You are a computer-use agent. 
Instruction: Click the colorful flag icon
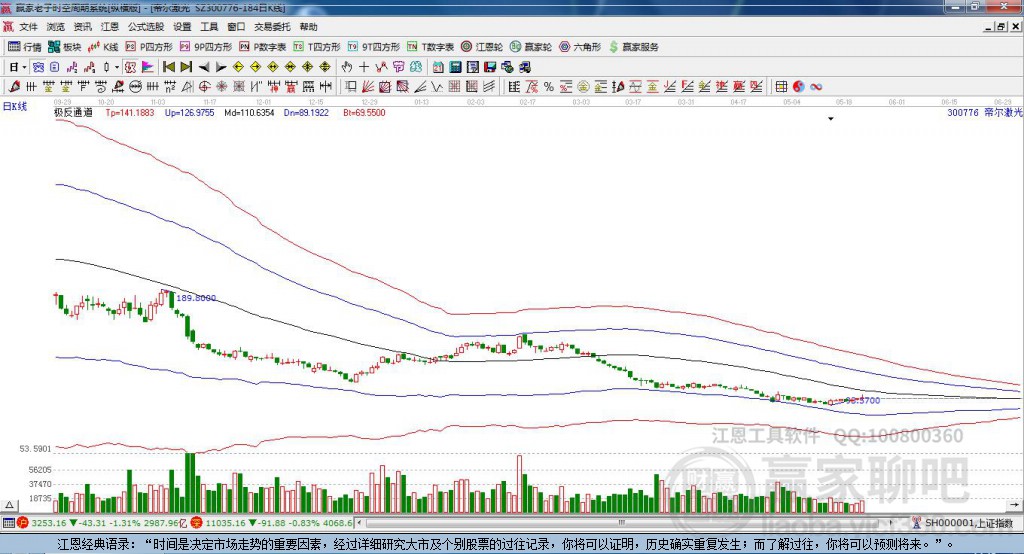148,67
